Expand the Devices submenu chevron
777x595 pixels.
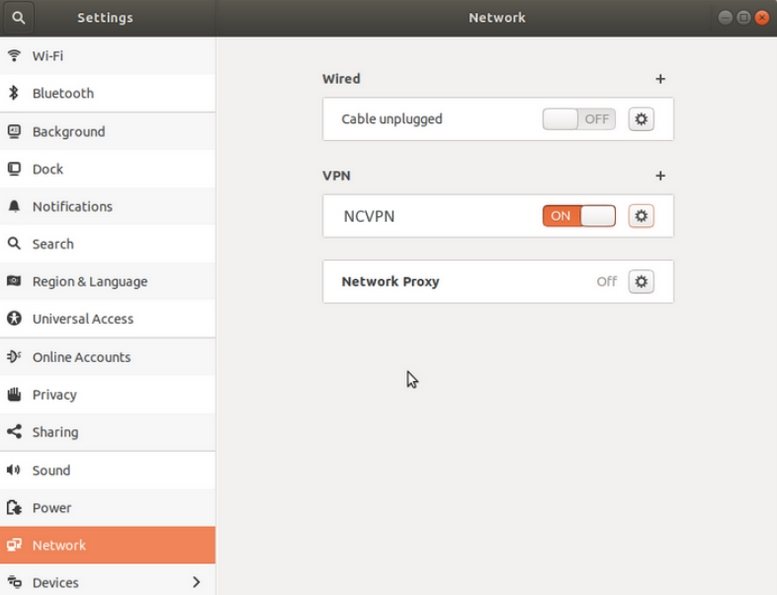coord(196,582)
